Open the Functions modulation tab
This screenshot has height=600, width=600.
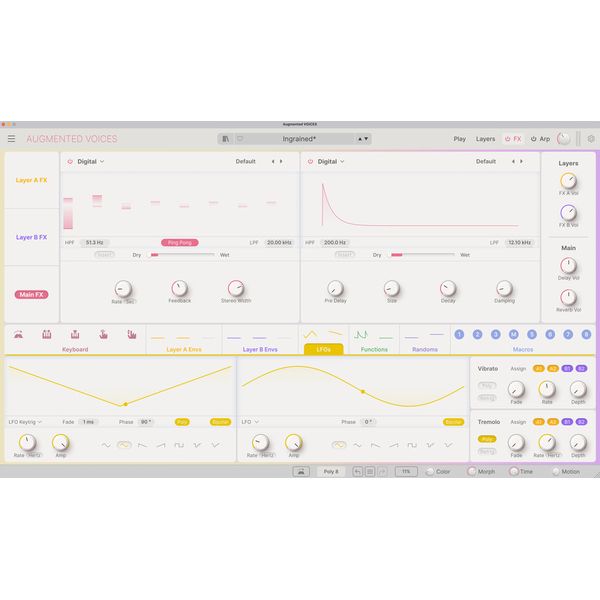point(374,349)
